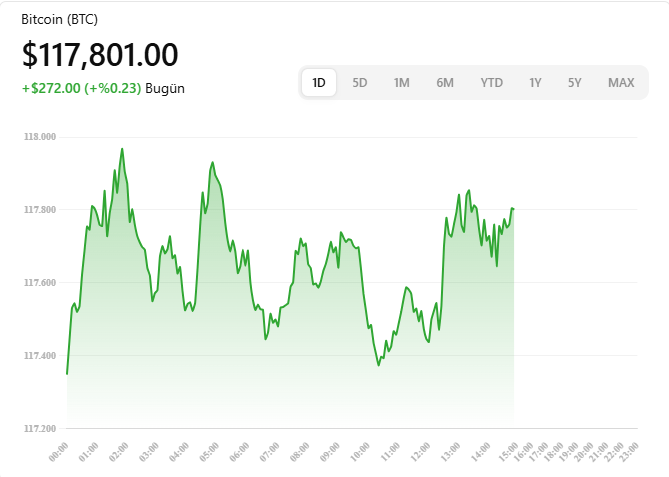Screen dimensions: 669x477
Task: Show the 6M price history
Action: click(445, 83)
